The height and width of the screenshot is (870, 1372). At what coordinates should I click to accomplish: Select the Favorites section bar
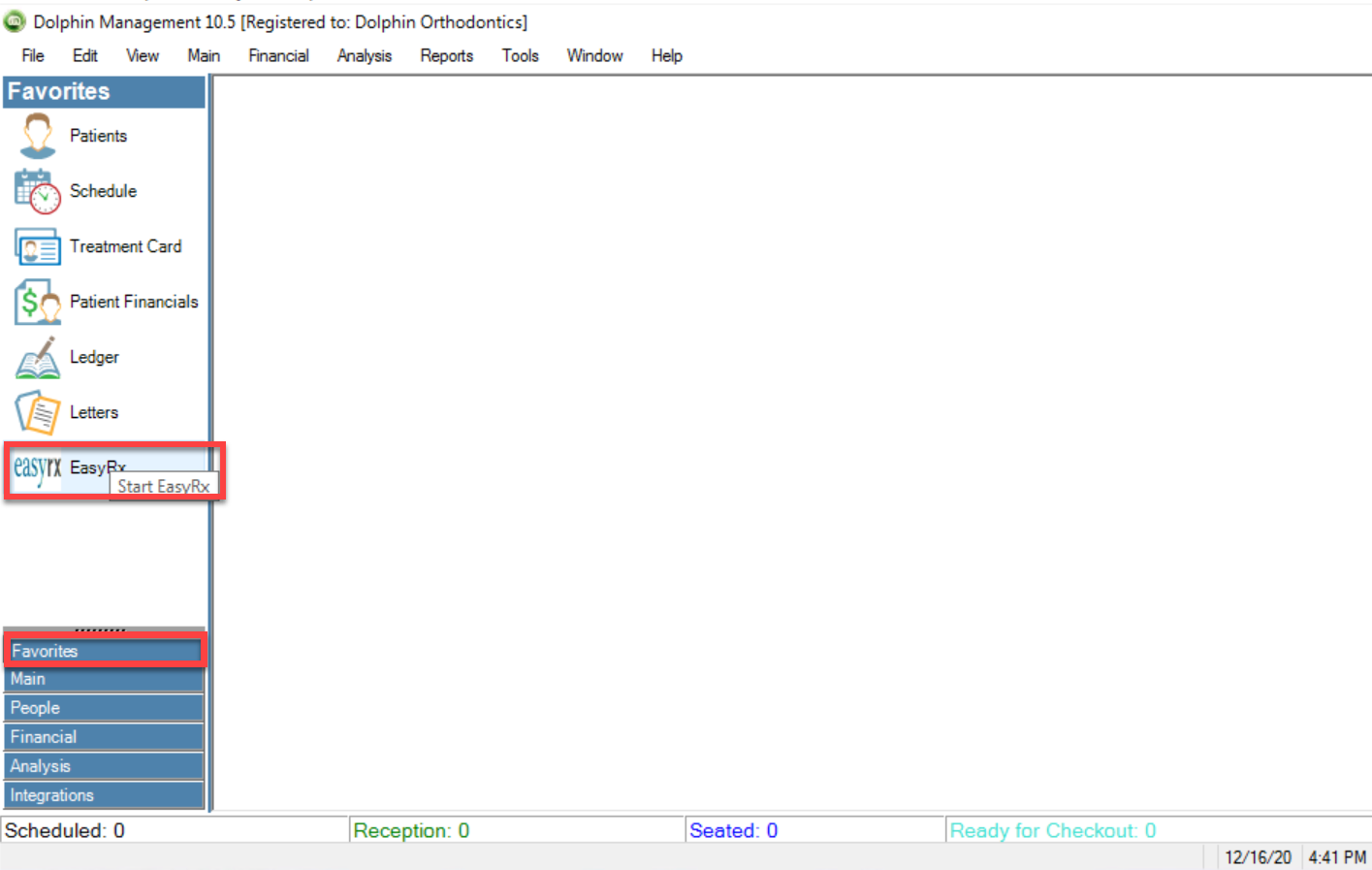[104, 651]
